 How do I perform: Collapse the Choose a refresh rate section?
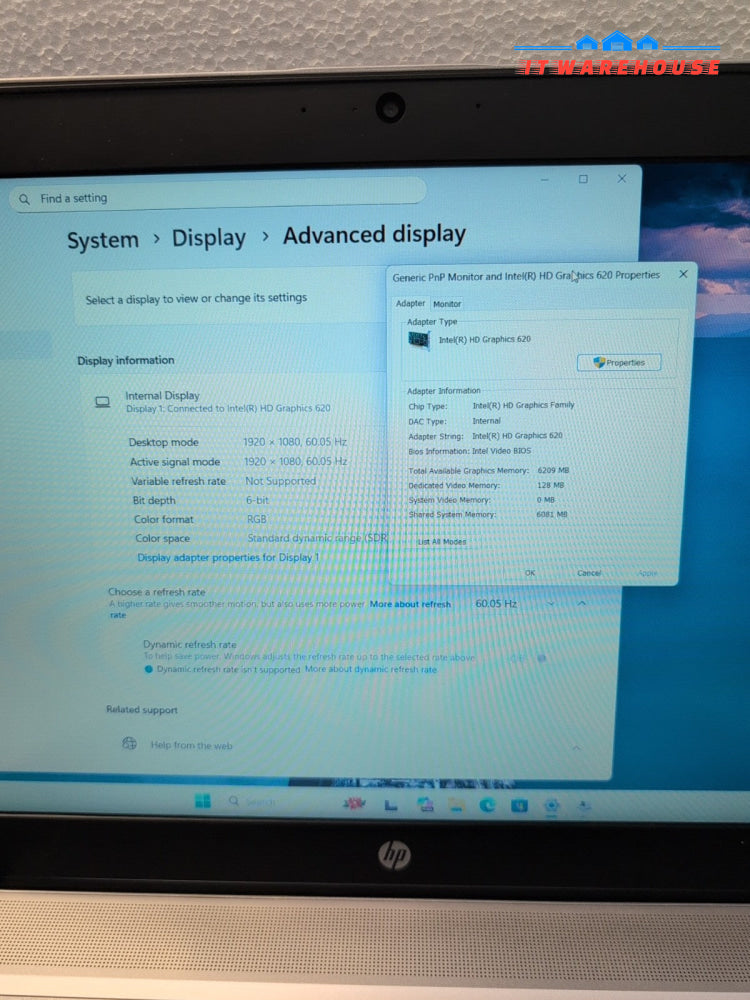582,603
